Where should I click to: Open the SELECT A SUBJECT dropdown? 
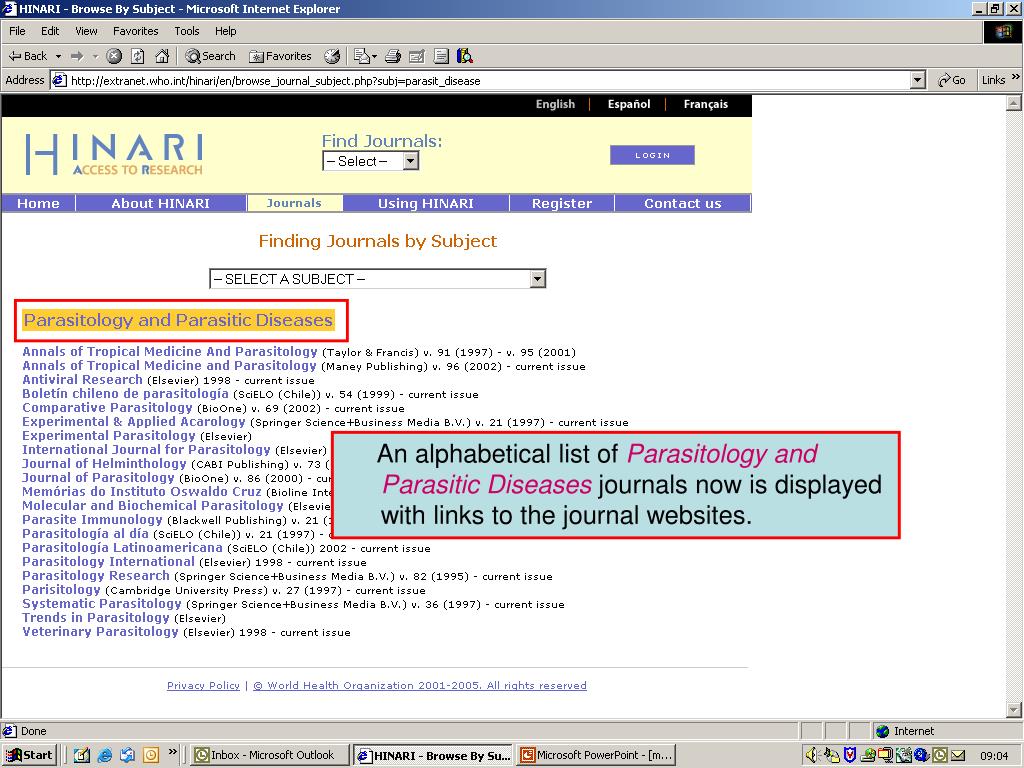(377, 279)
